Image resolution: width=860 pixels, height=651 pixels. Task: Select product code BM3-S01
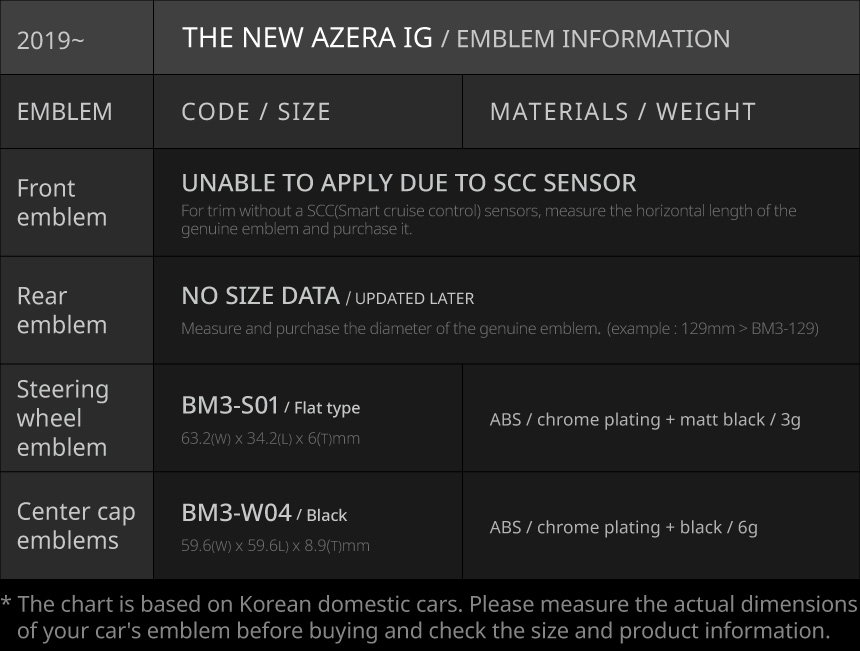(x=230, y=405)
